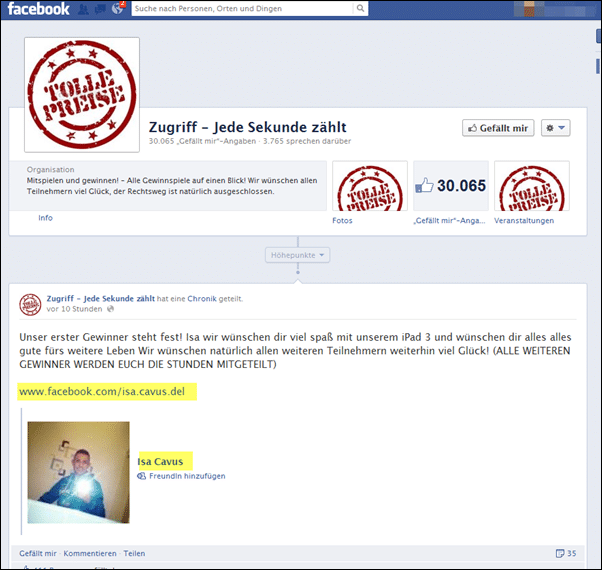Open the gear settings dropdown
Screen dimensions: 602x570
pos(556,128)
